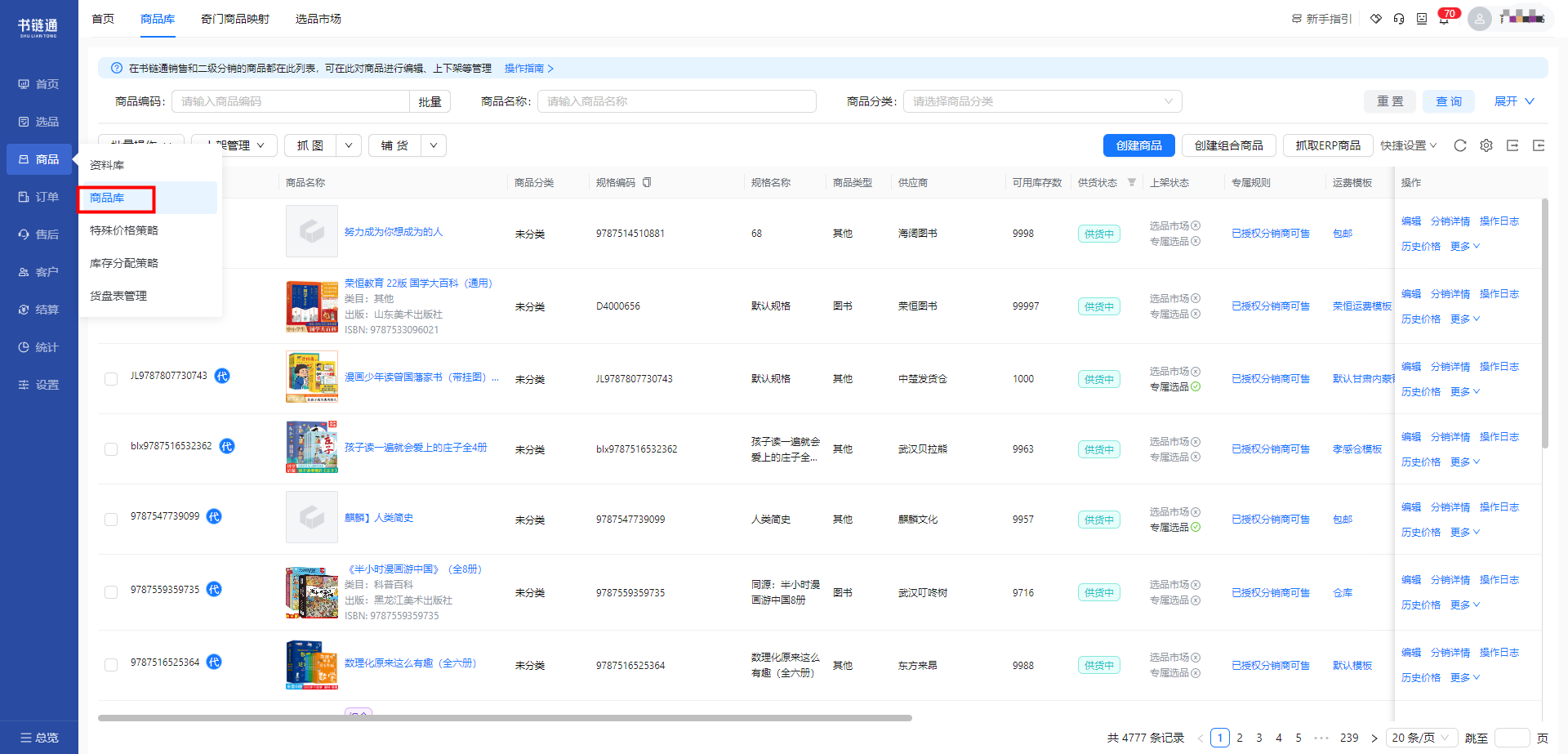Open table column settings gear
The image size is (1568, 754).
click(1486, 145)
